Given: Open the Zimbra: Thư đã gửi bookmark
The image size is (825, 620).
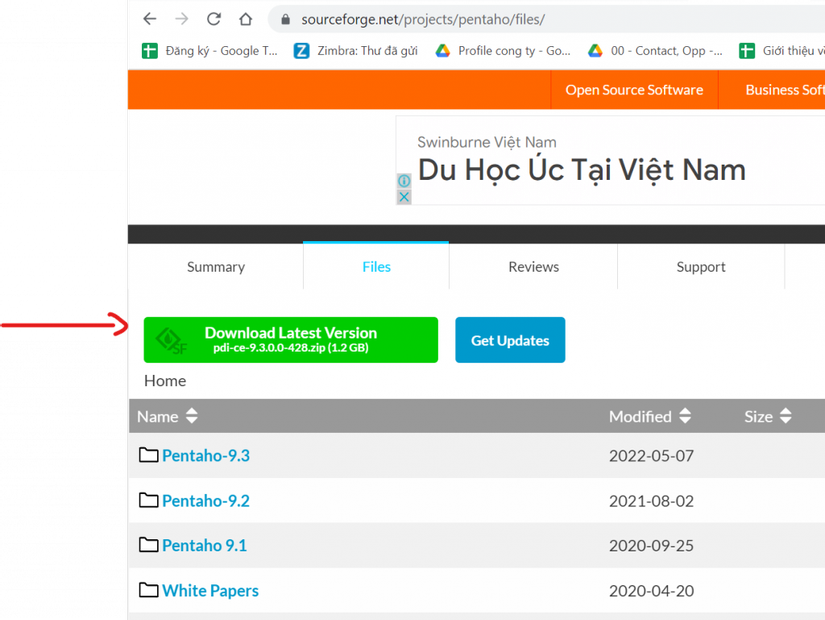Looking at the screenshot, I should pos(356,51).
